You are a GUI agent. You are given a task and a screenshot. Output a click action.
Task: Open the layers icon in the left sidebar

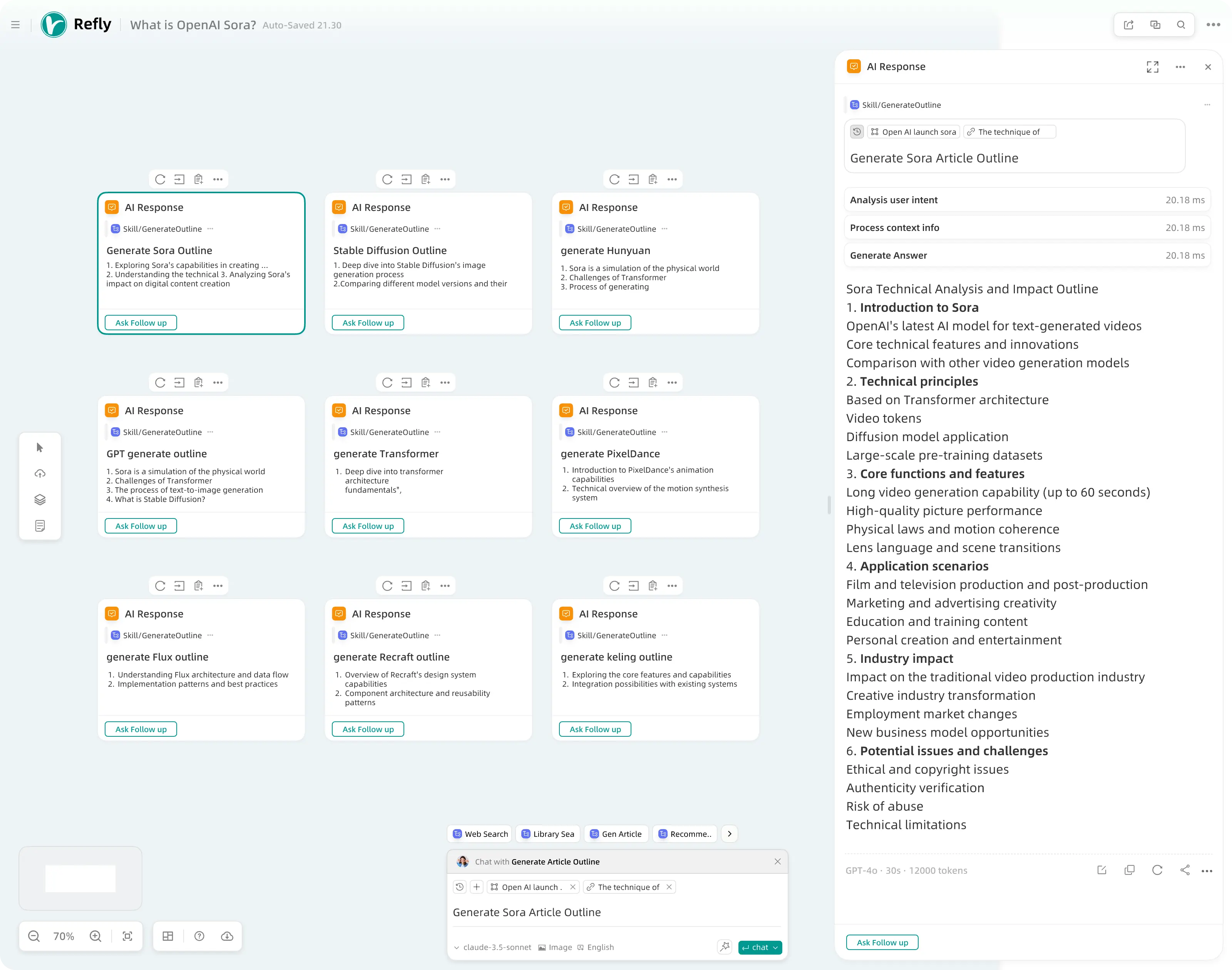click(x=40, y=500)
